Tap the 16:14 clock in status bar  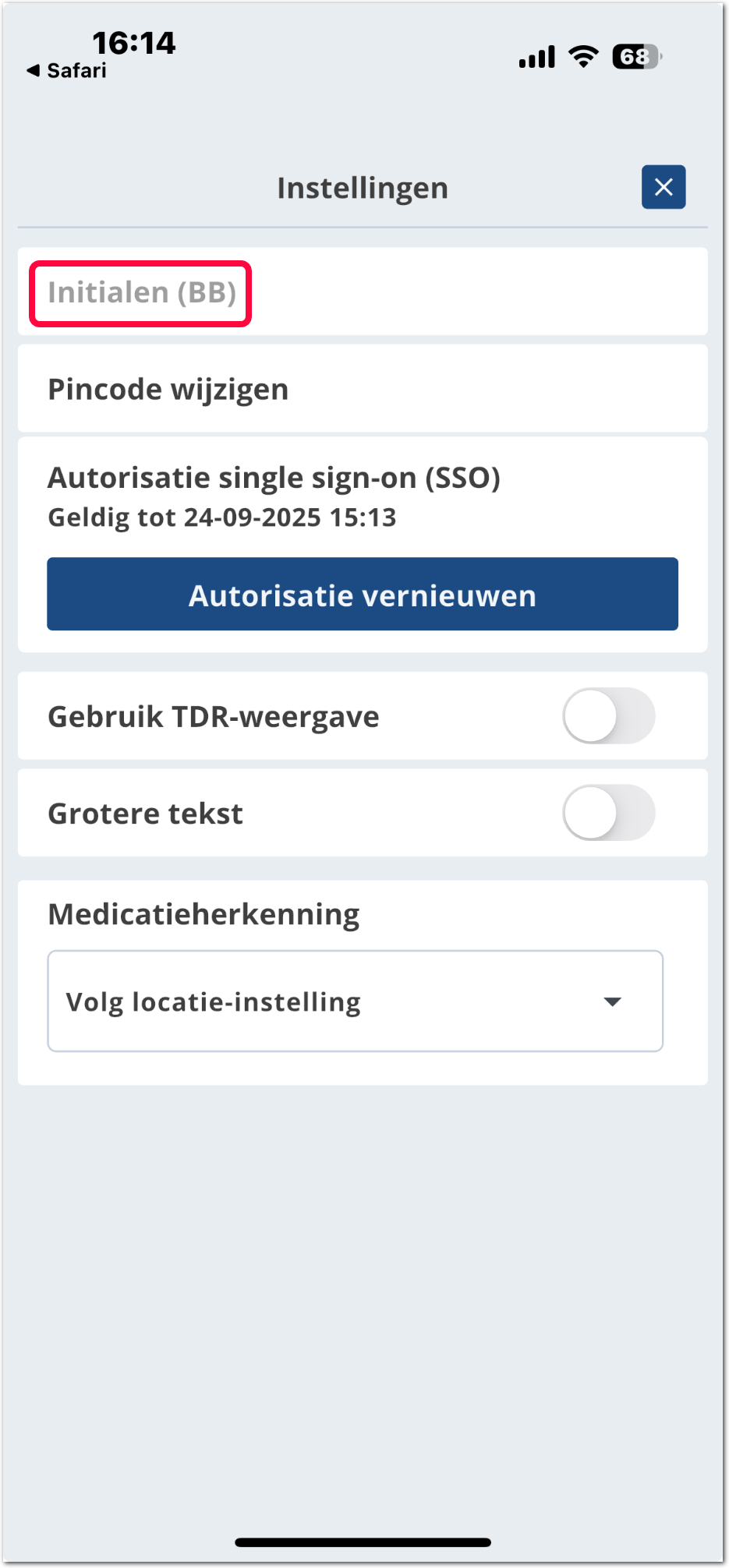coord(134,43)
